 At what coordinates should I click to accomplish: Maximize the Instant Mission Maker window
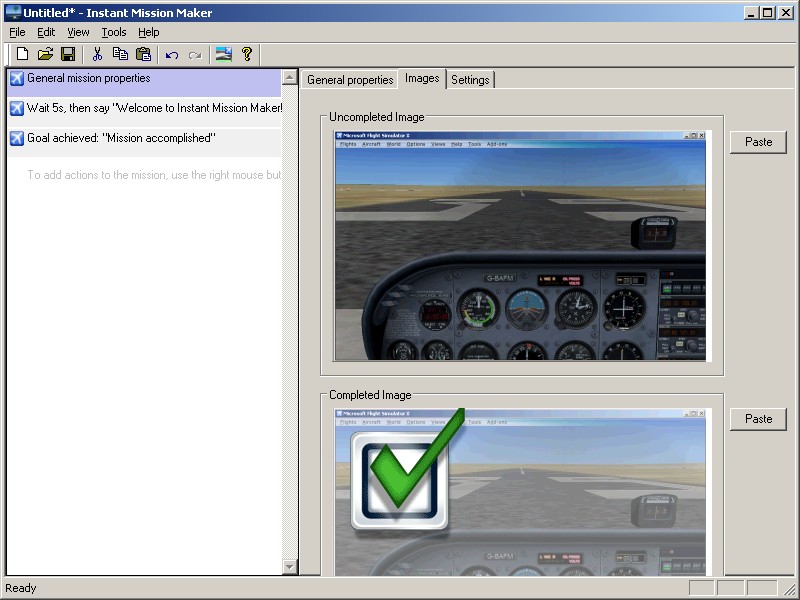(x=767, y=13)
